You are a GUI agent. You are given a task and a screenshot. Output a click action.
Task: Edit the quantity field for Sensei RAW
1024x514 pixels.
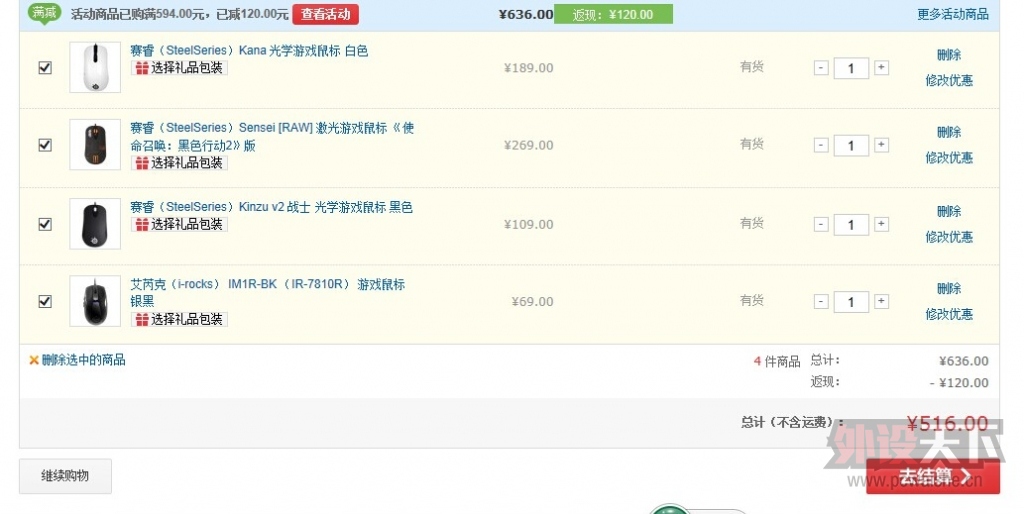click(851, 146)
